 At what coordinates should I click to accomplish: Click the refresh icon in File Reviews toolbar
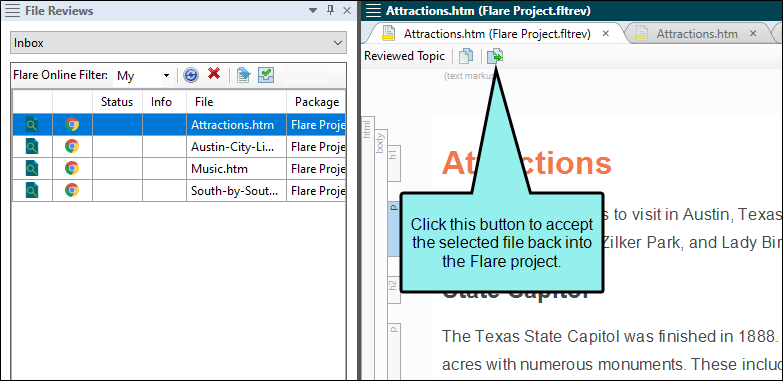pyautogui.click(x=191, y=75)
